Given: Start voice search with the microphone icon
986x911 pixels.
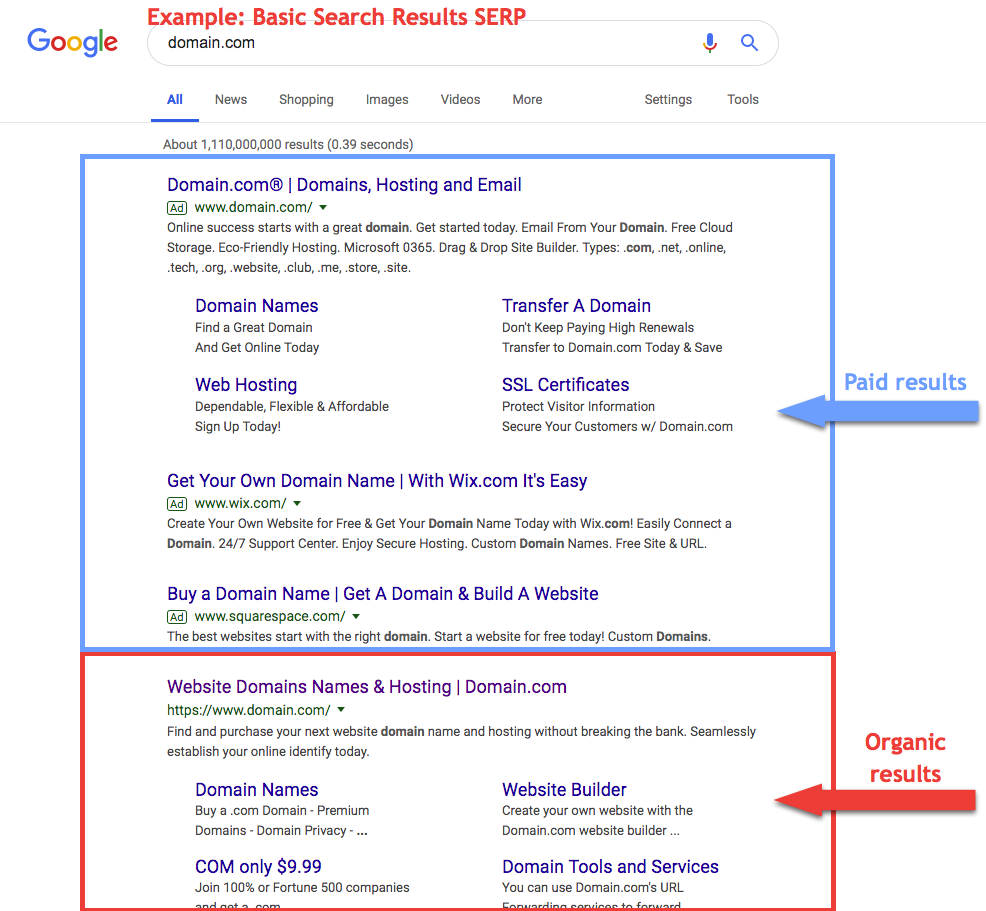Looking at the screenshot, I should 710,43.
